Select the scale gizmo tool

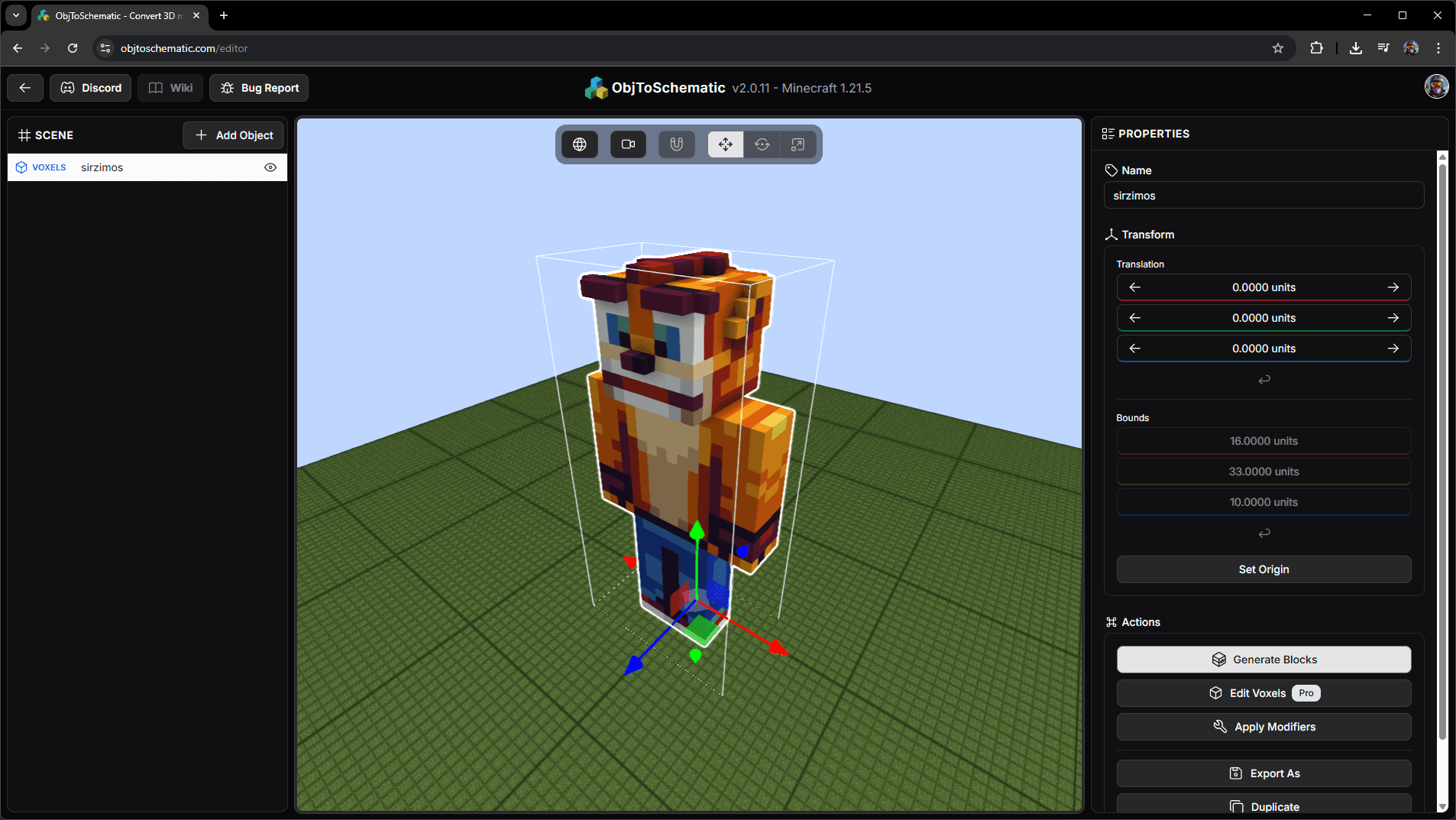(798, 144)
